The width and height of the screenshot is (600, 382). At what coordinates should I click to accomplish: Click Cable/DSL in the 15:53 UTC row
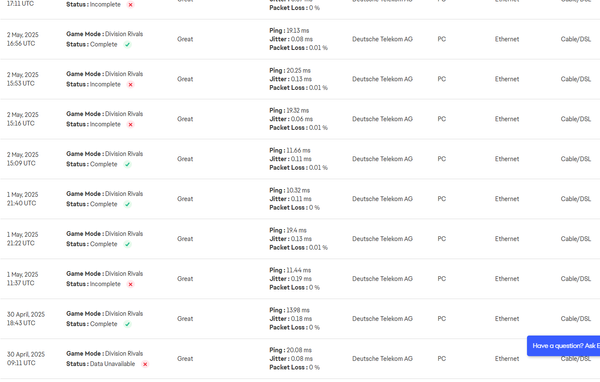tap(576, 79)
